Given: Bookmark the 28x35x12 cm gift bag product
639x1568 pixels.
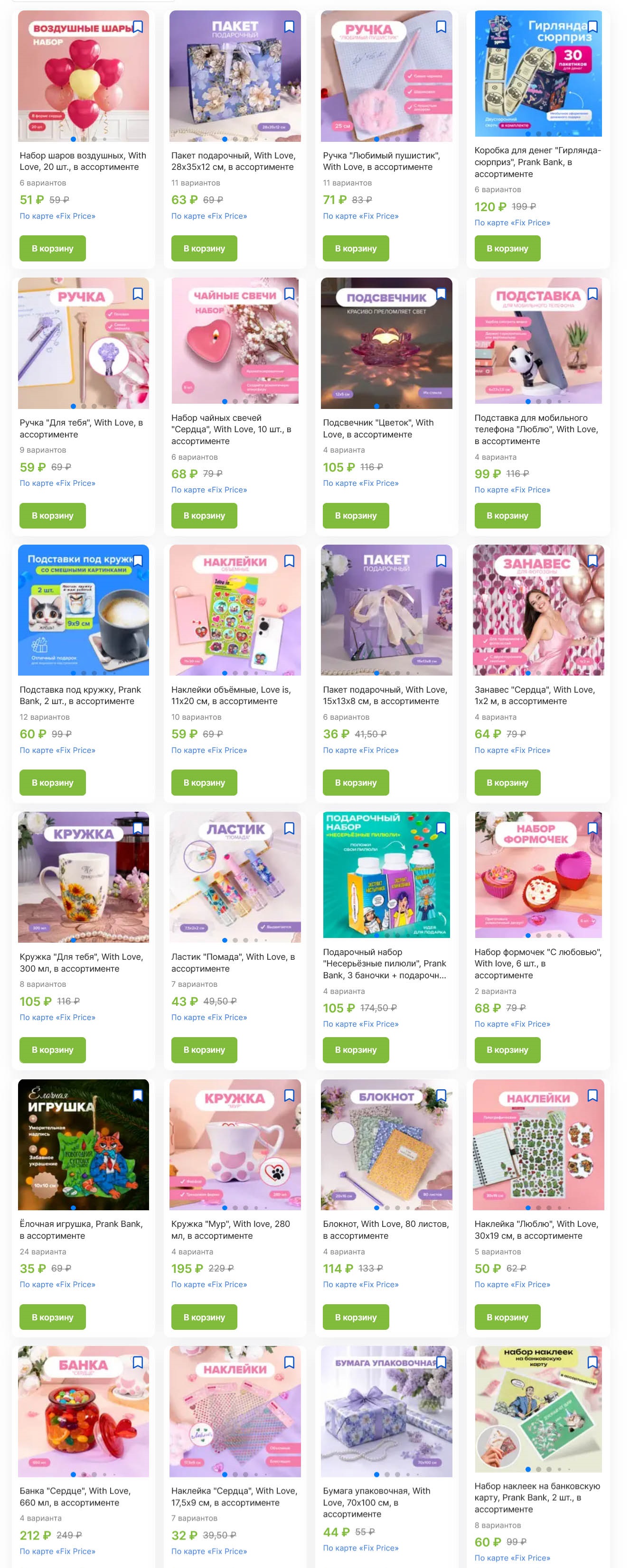Looking at the screenshot, I should 289,27.
